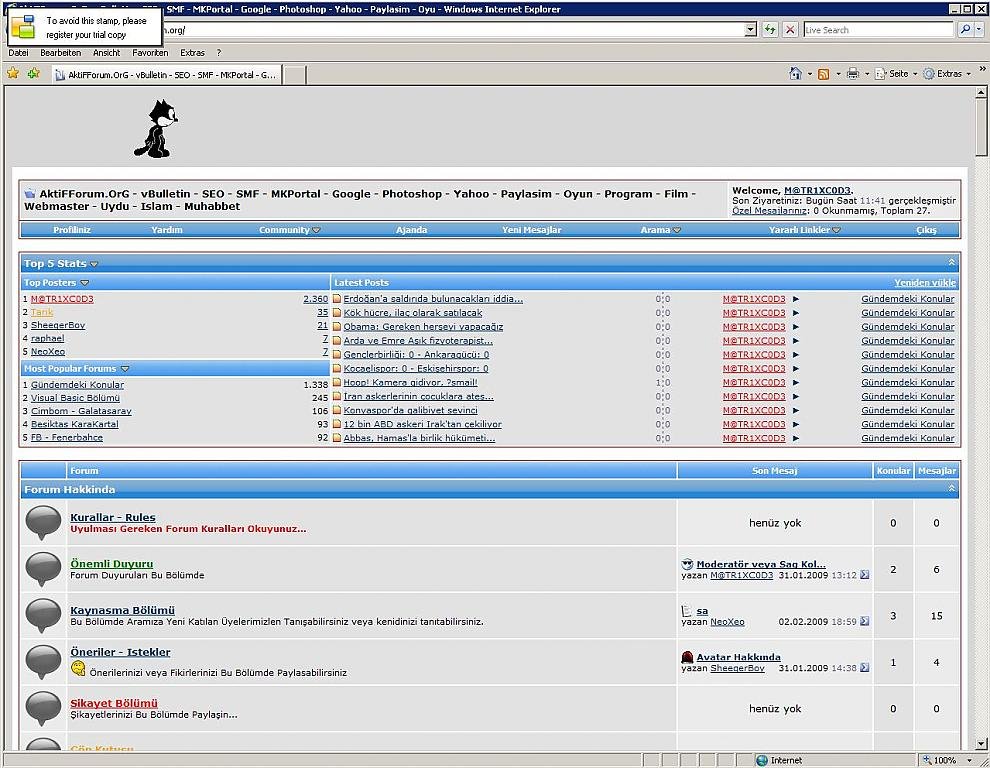This screenshot has height=768, width=990.
Task: Open Yardım help page link
Action: (x=167, y=230)
